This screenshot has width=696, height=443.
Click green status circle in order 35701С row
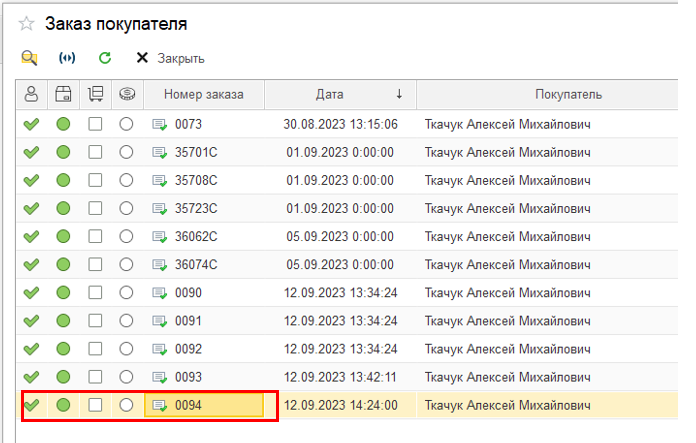(63, 153)
